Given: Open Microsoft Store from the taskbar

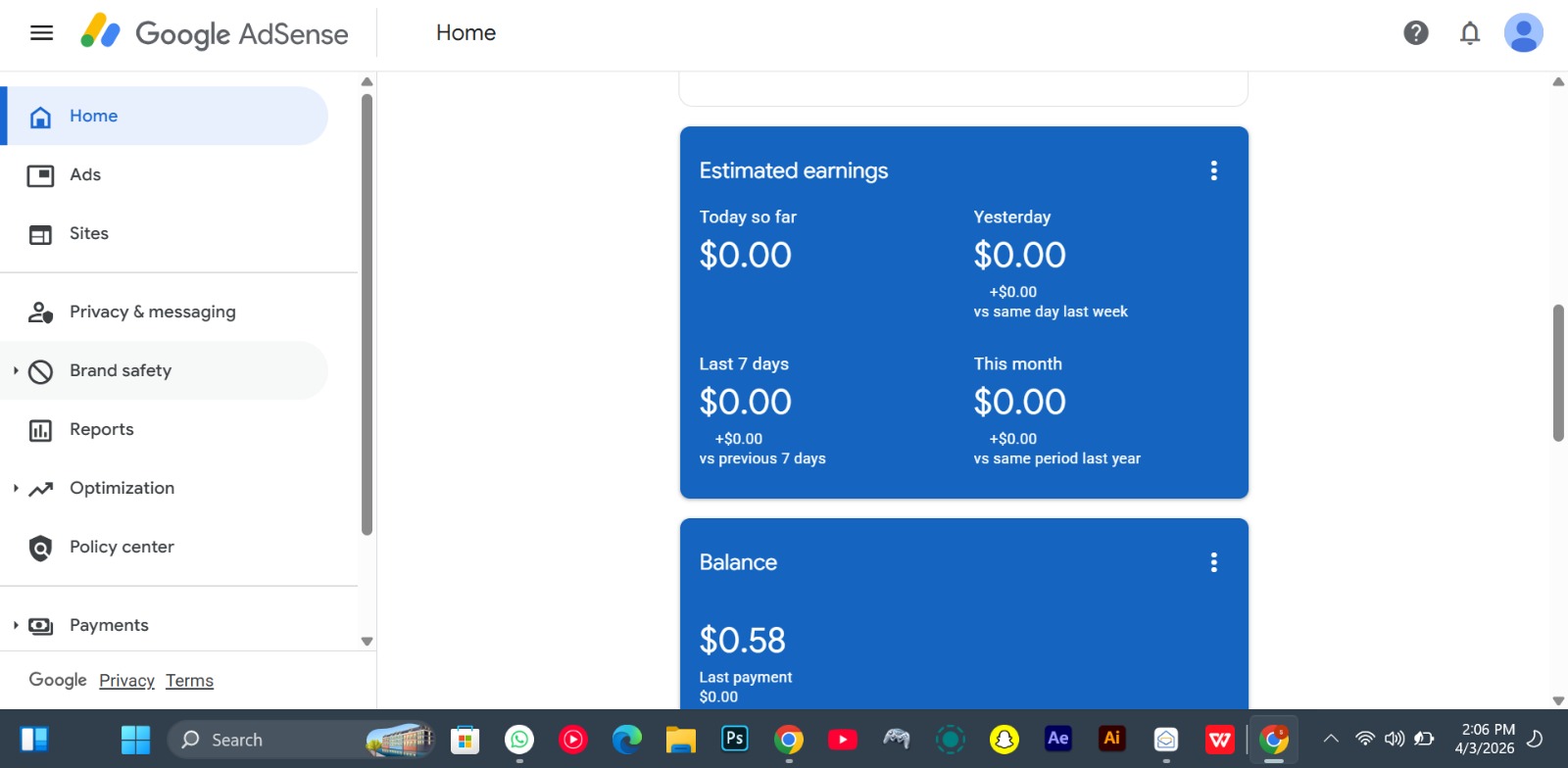Looking at the screenshot, I should 465,740.
